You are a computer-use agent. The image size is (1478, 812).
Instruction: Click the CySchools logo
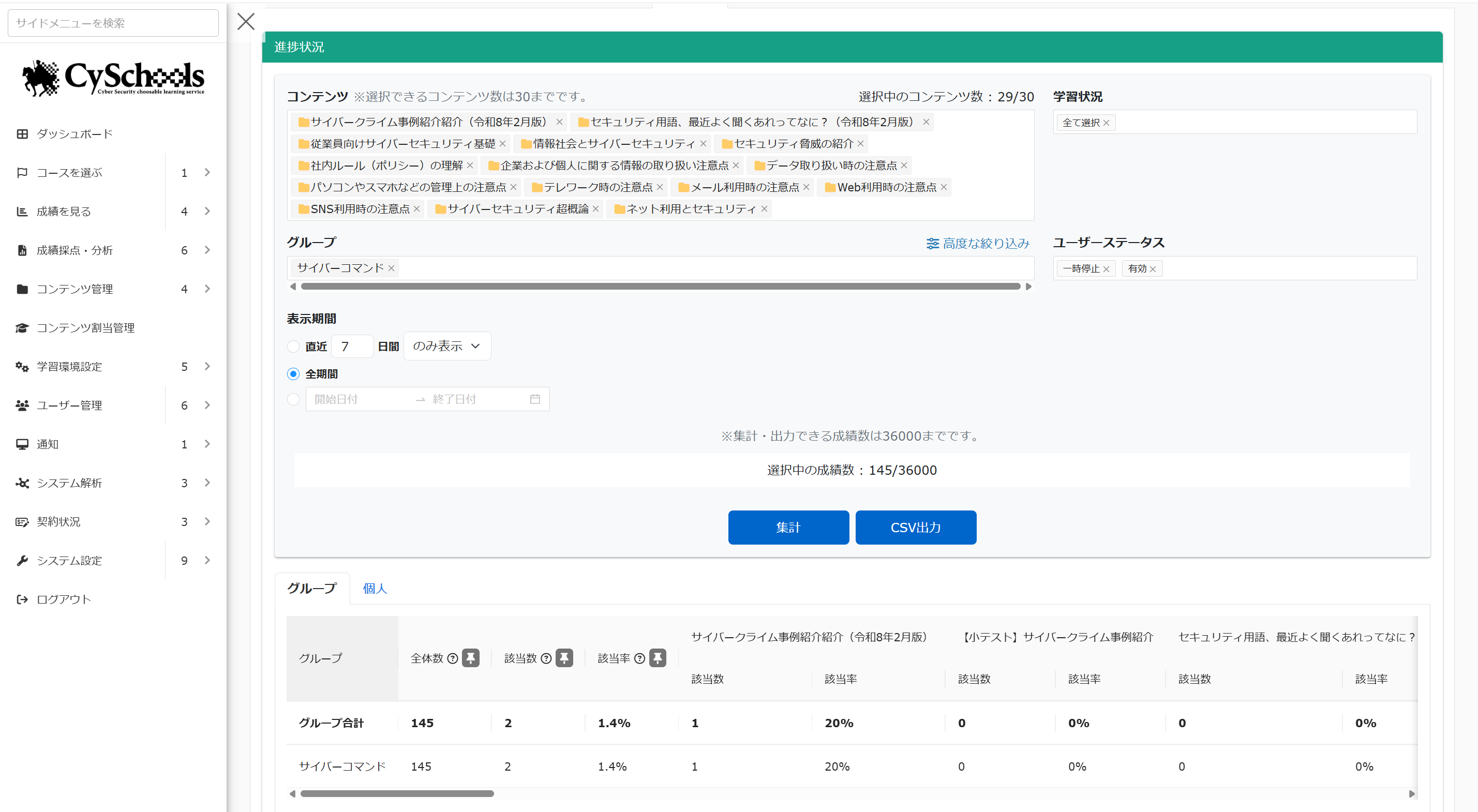tap(114, 78)
